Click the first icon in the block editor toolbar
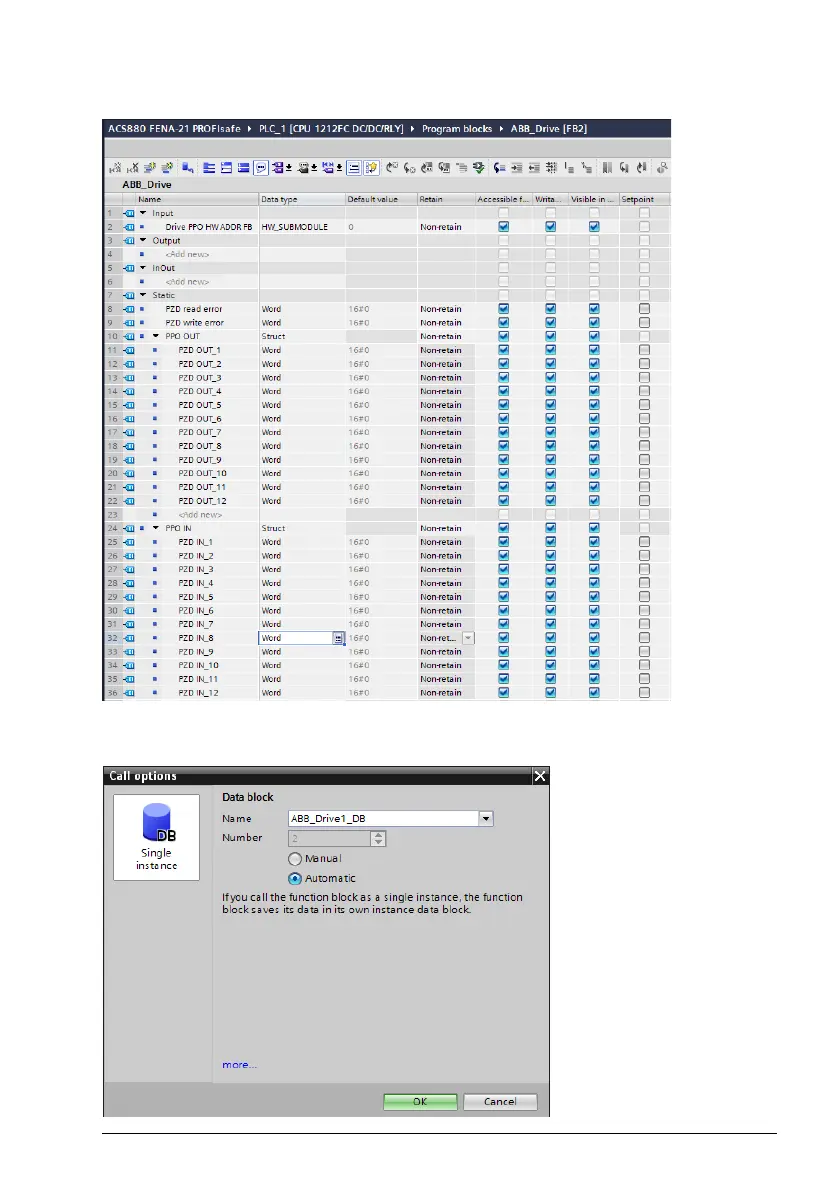Viewport: 840px width, 1190px height. pyautogui.click(x=116, y=167)
